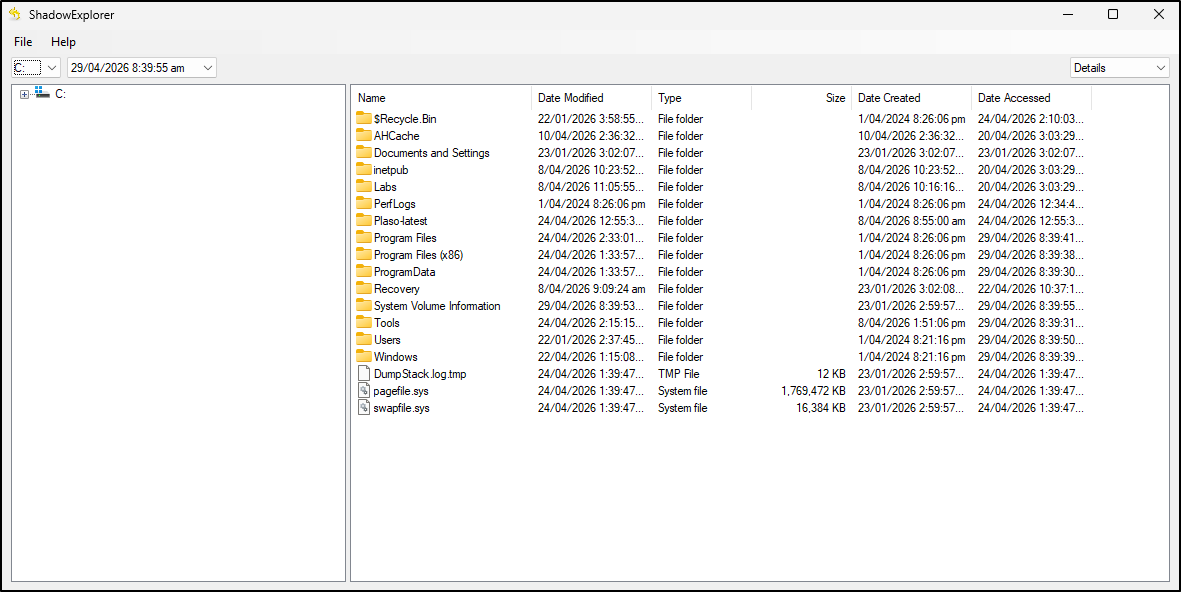This screenshot has height=592, width=1181.
Task: Click the AHCache folder icon
Action: [x=364, y=136]
